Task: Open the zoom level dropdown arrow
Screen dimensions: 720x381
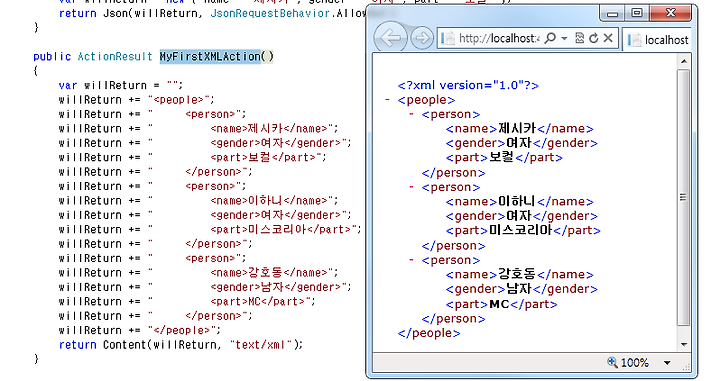Action: click(x=667, y=363)
